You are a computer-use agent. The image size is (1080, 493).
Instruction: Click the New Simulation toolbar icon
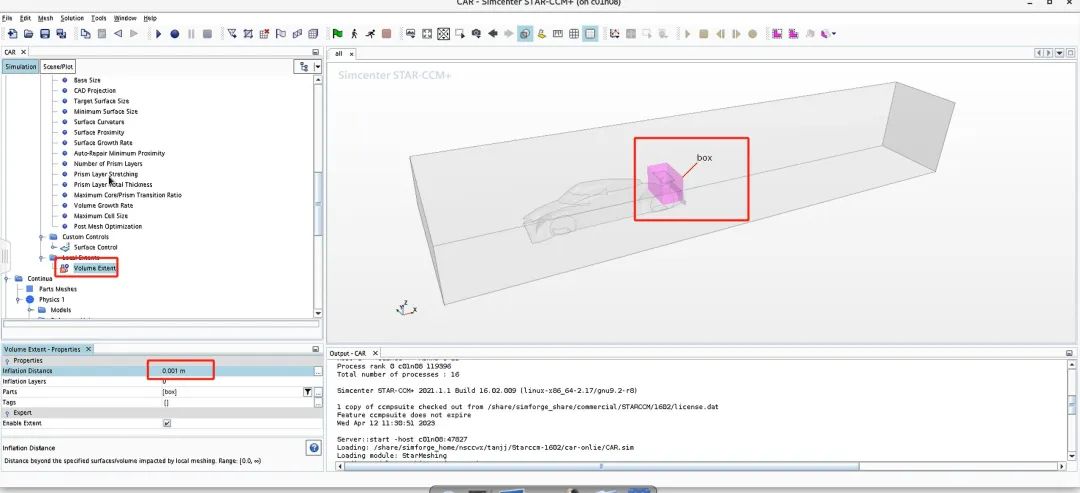[12, 34]
